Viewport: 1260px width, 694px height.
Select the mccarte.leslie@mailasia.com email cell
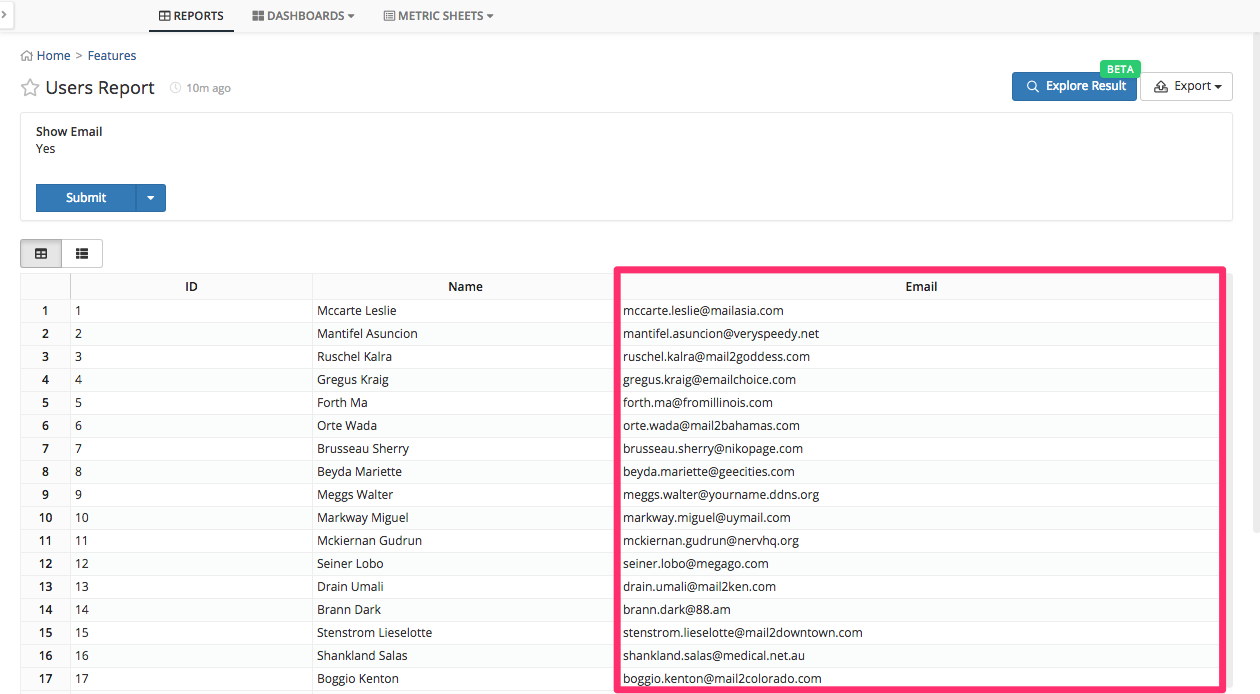(703, 311)
